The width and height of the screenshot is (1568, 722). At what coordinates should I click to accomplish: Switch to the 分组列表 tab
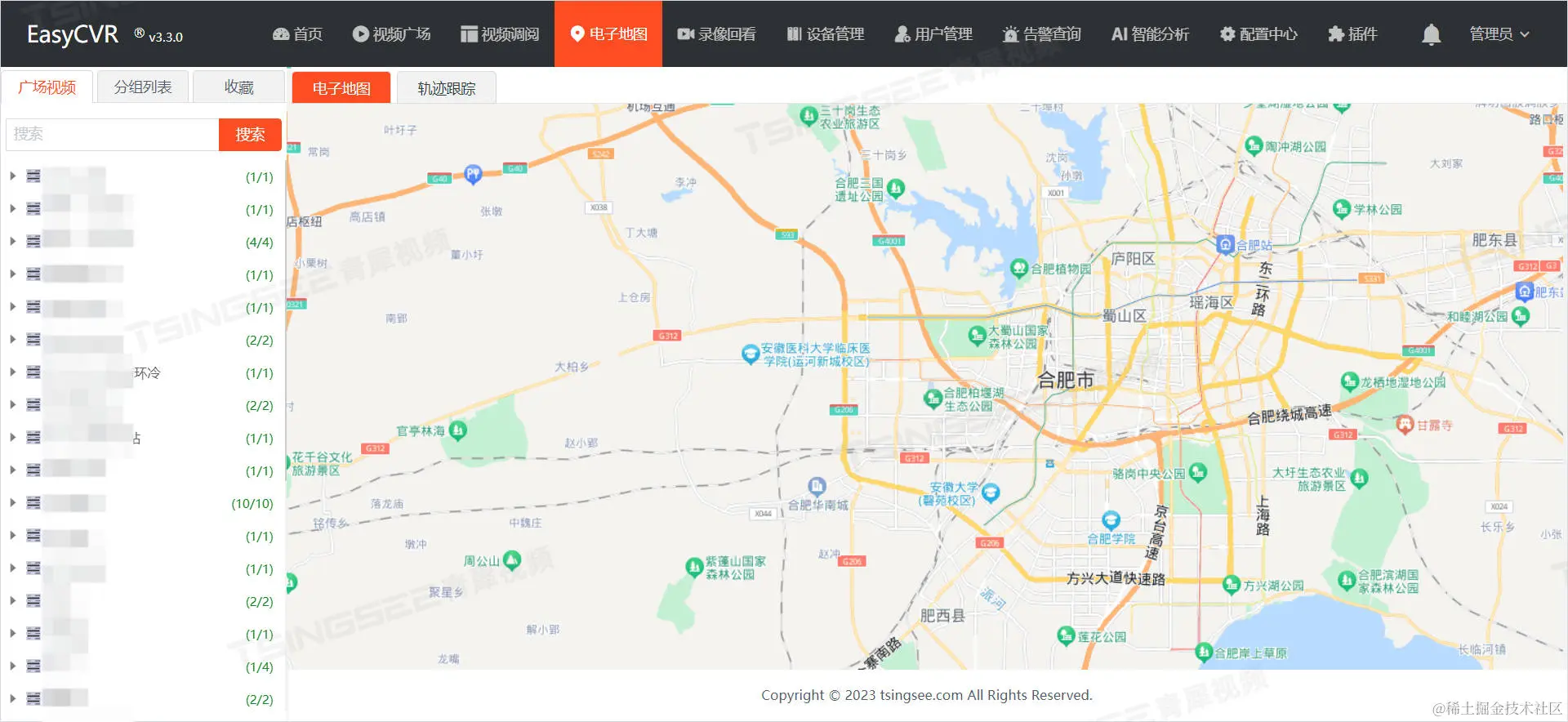143,87
